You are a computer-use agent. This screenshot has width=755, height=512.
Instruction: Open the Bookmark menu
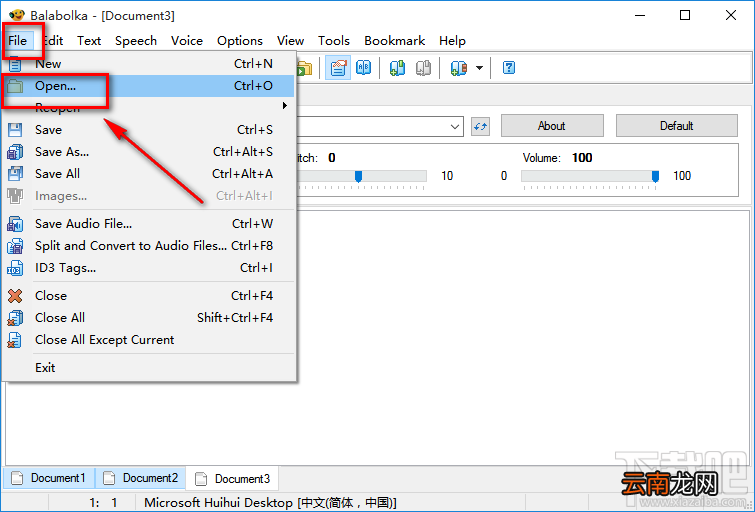point(394,40)
